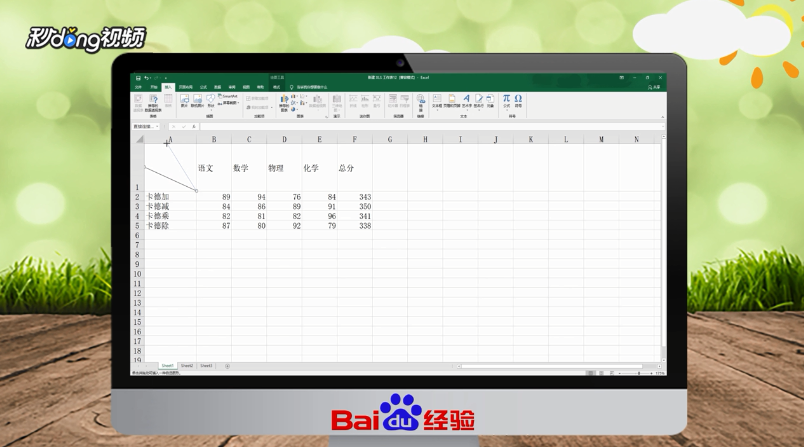The width and height of the screenshot is (804, 447).
Task: Insert a Slicer filter
Action: coord(393,101)
